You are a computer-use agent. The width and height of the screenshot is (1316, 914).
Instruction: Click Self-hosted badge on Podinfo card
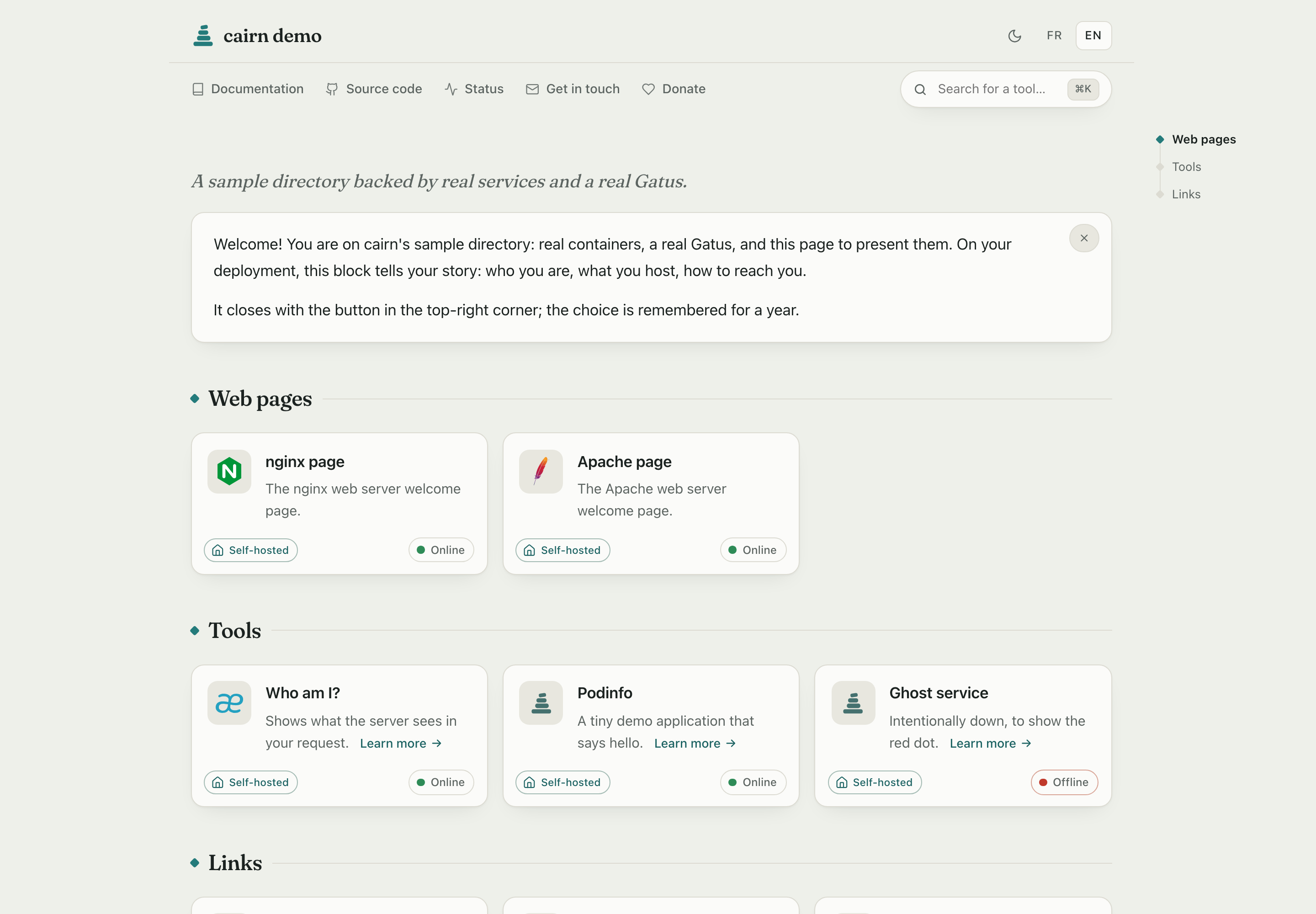pyautogui.click(x=562, y=782)
